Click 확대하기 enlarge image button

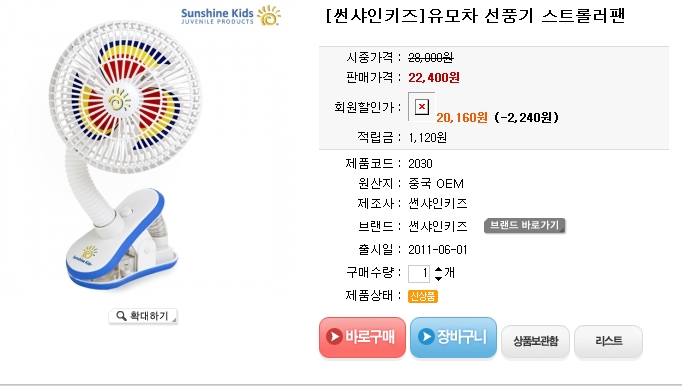[143, 316]
